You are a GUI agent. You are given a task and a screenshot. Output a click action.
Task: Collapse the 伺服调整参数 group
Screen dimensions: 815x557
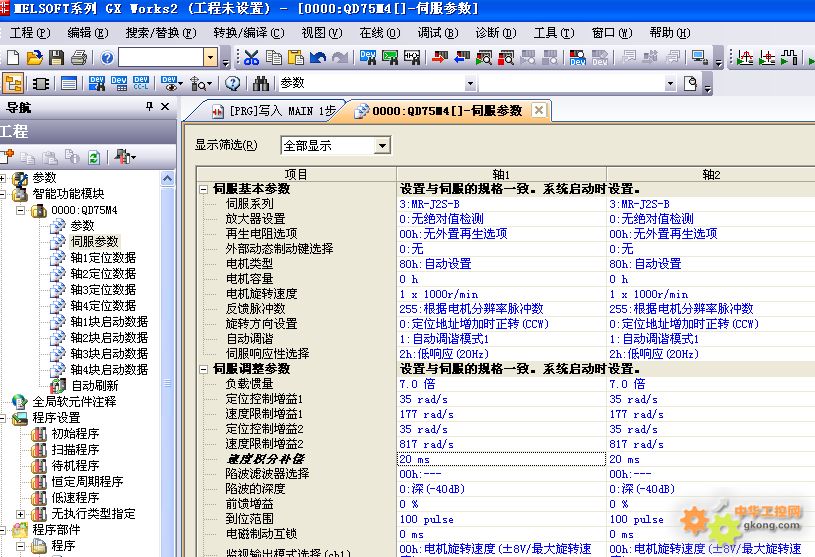tap(204, 369)
